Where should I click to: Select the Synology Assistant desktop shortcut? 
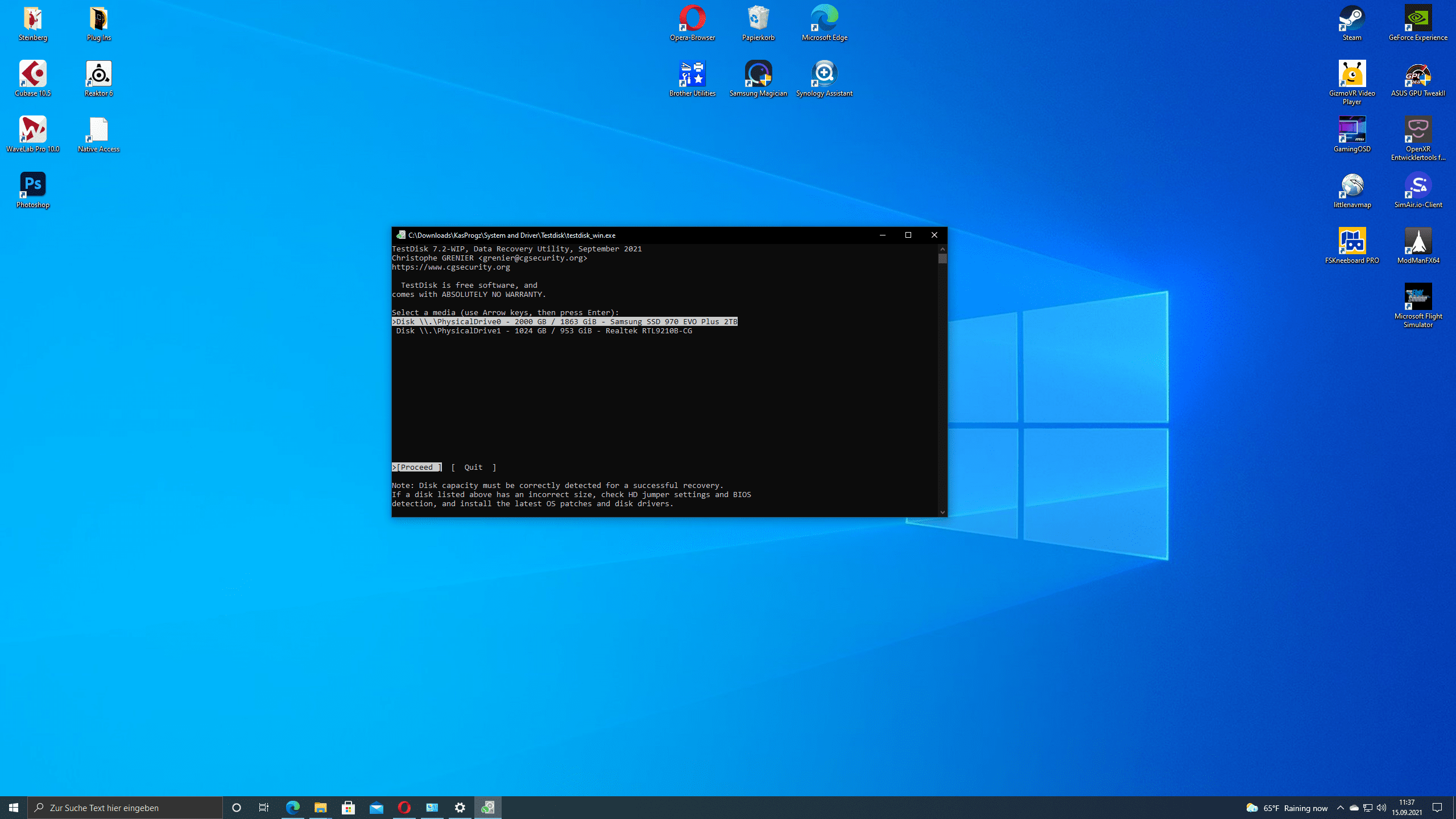tap(824, 79)
